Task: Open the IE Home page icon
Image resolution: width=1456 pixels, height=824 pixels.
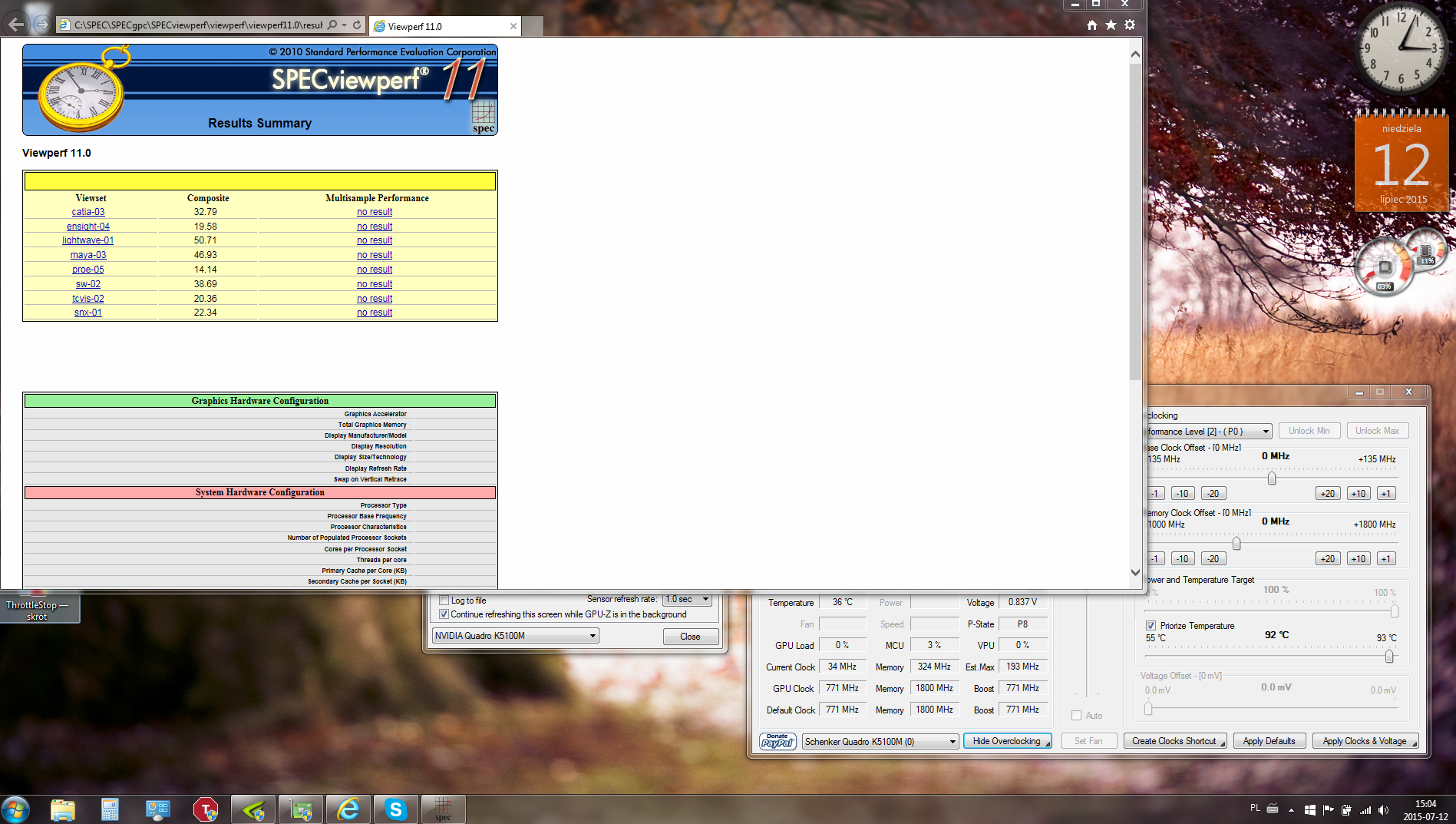Action: (1092, 25)
